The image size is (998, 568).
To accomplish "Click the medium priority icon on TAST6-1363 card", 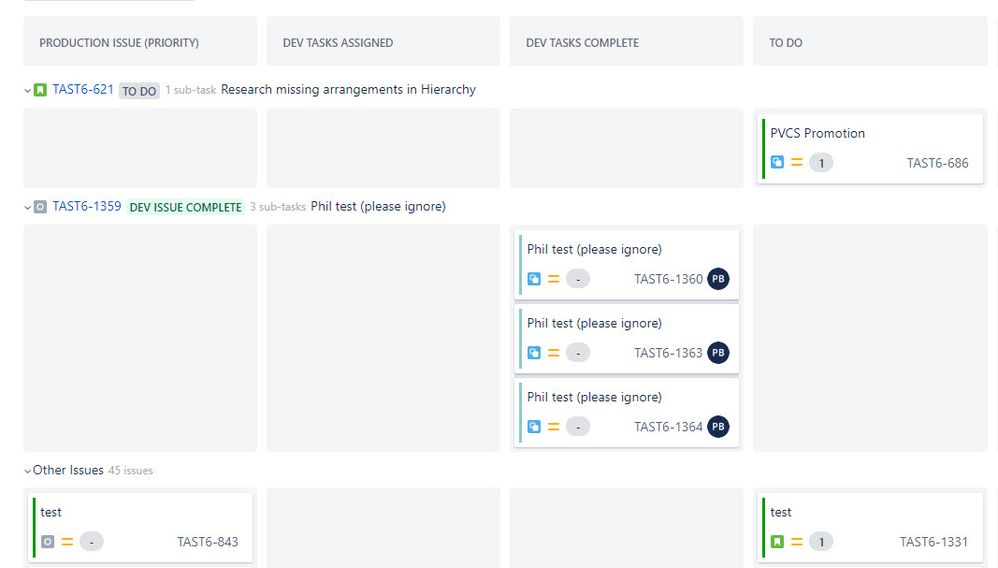I will coord(554,353).
